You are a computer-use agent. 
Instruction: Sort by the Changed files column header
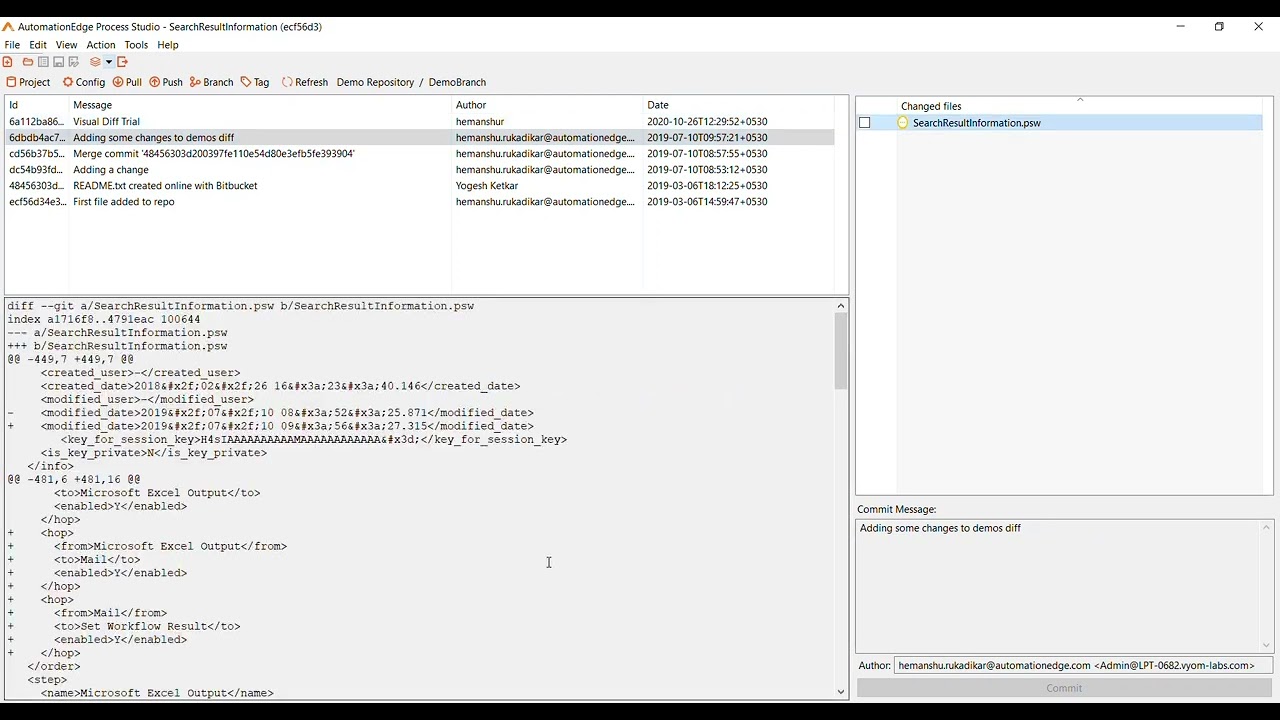click(931, 106)
